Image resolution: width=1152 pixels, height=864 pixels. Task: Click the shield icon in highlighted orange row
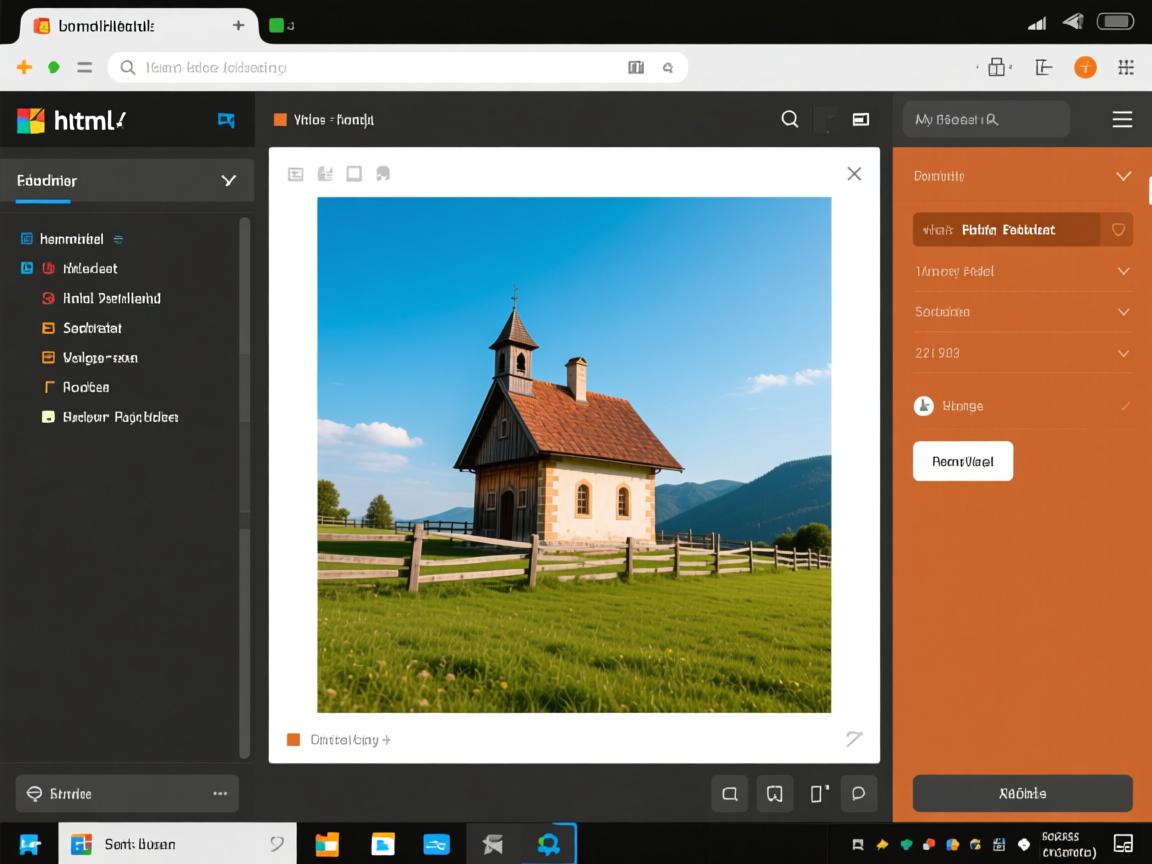pos(1118,230)
